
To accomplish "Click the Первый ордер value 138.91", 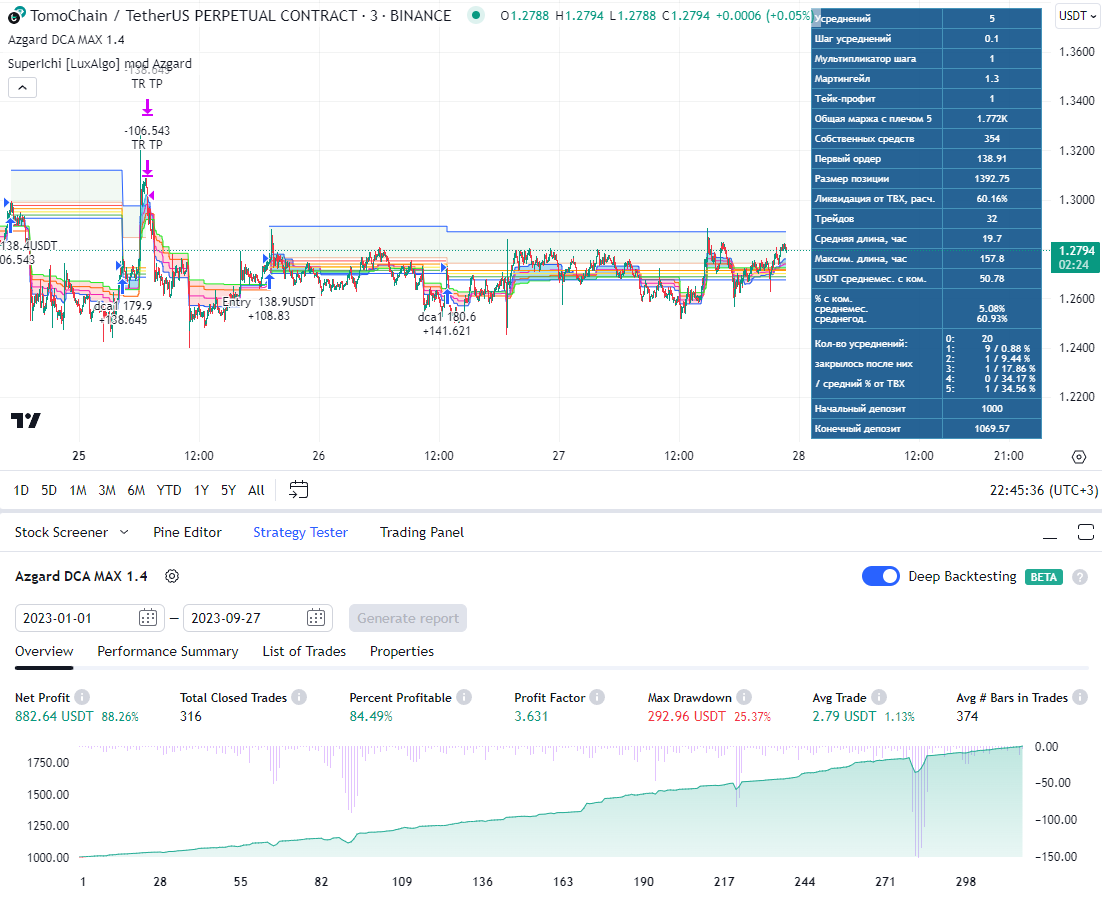I will pyautogui.click(x=992, y=159).
